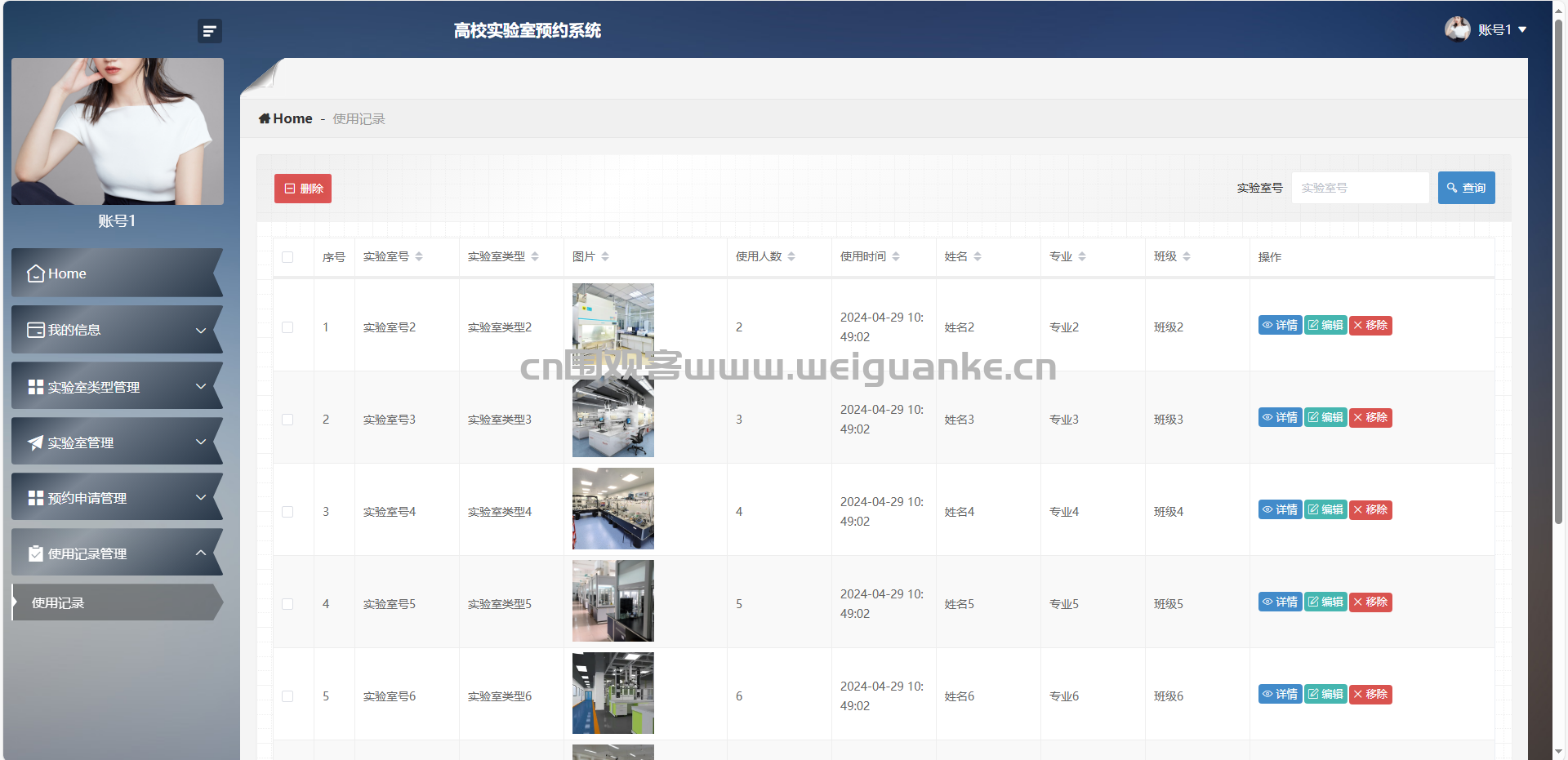View 详情 for the 姓名3 row
The height and width of the screenshot is (760, 1568).
click(1280, 417)
